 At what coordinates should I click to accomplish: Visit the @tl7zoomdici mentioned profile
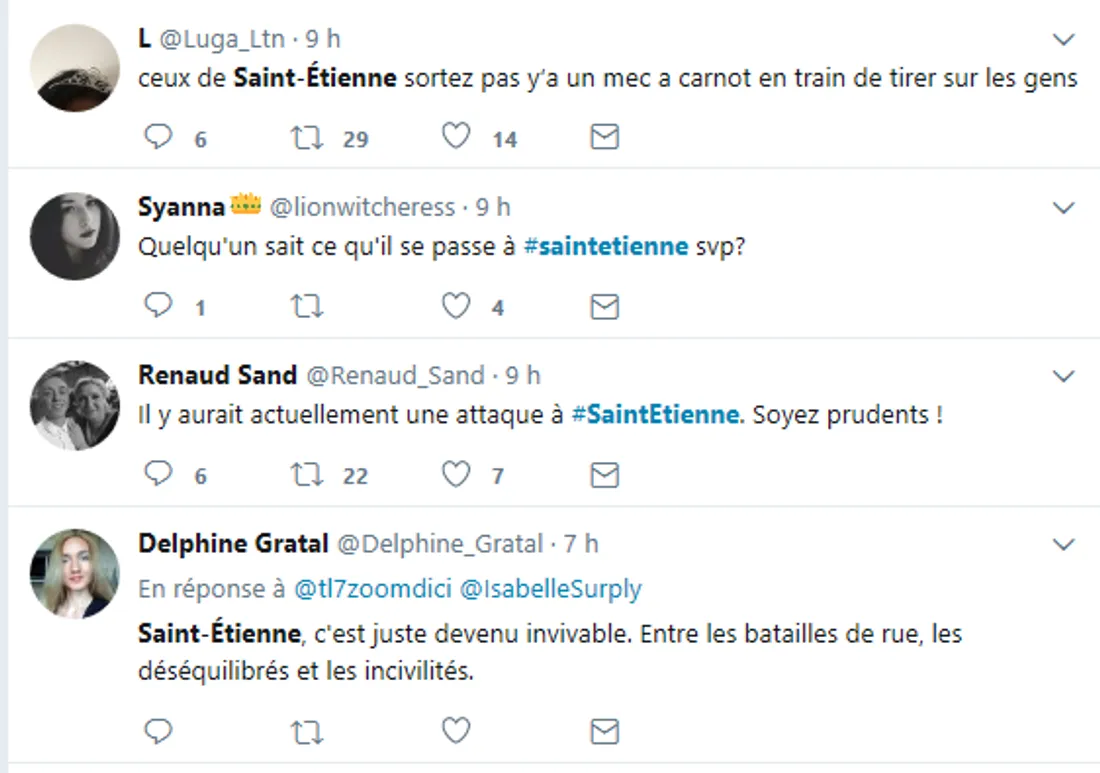(371, 590)
